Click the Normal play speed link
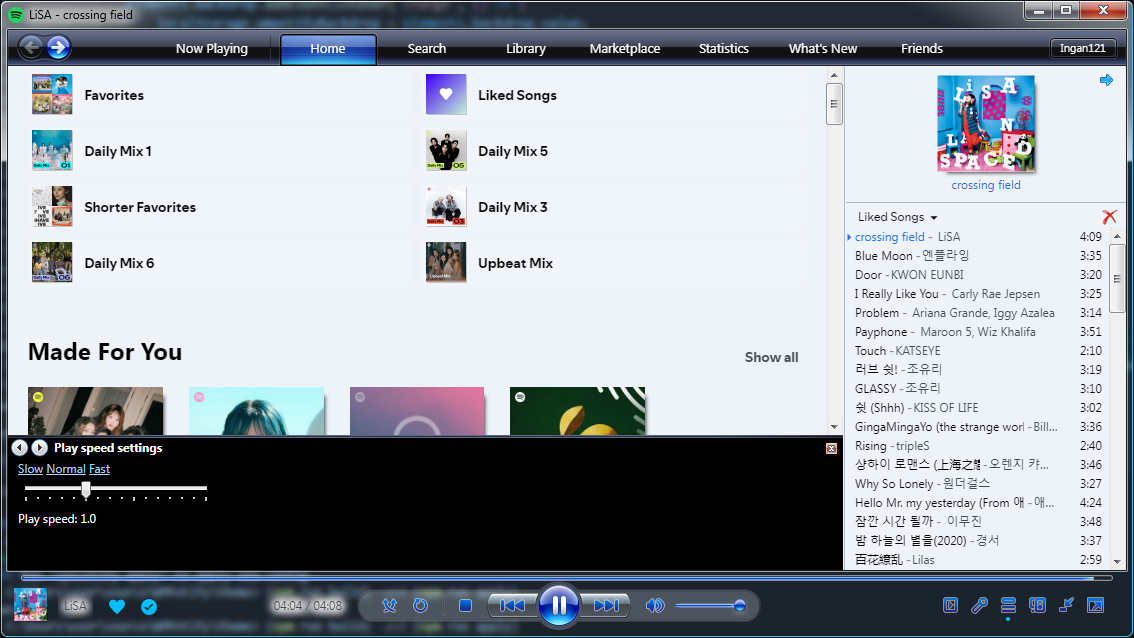Viewport: 1134px width, 638px height. click(x=66, y=469)
